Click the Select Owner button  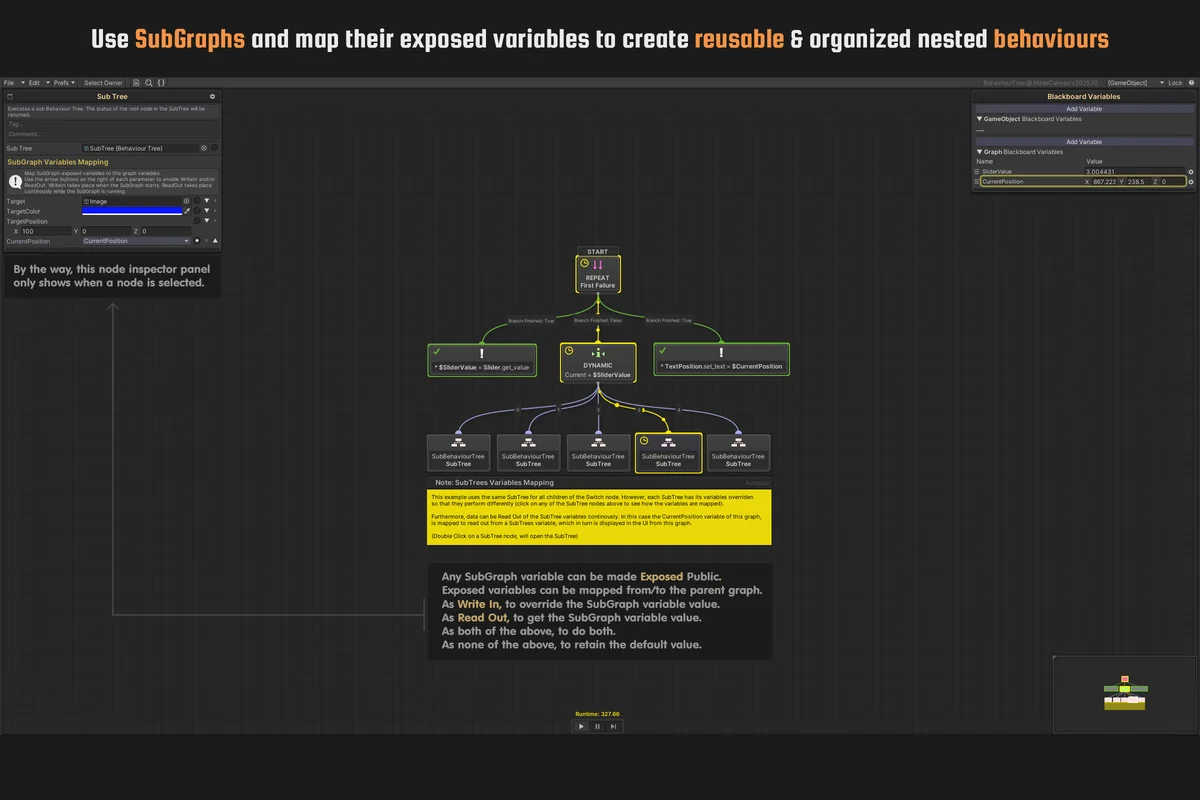coord(103,83)
